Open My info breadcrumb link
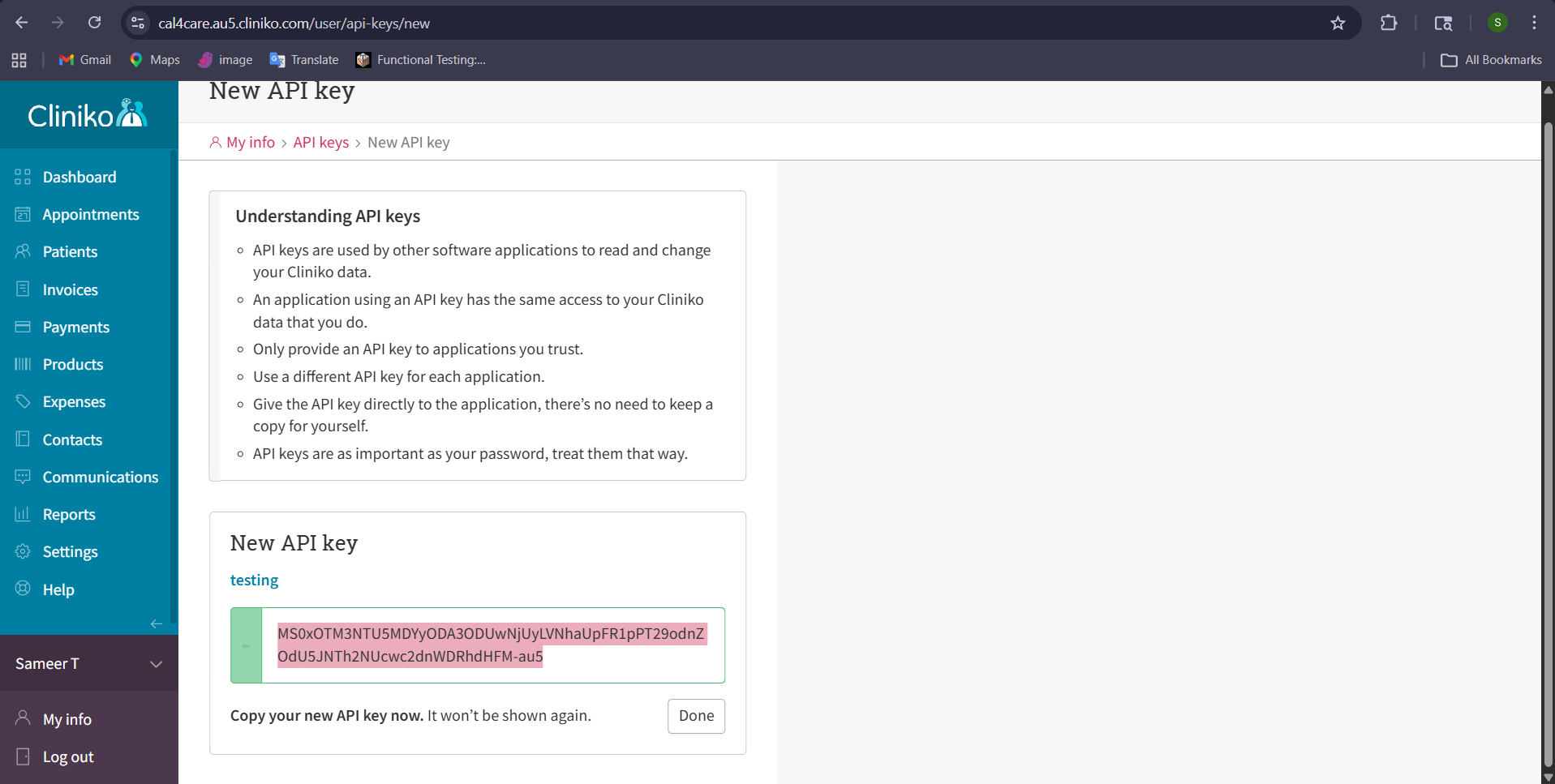Screen dimensions: 1555x784 pyautogui.click(x=250, y=142)
